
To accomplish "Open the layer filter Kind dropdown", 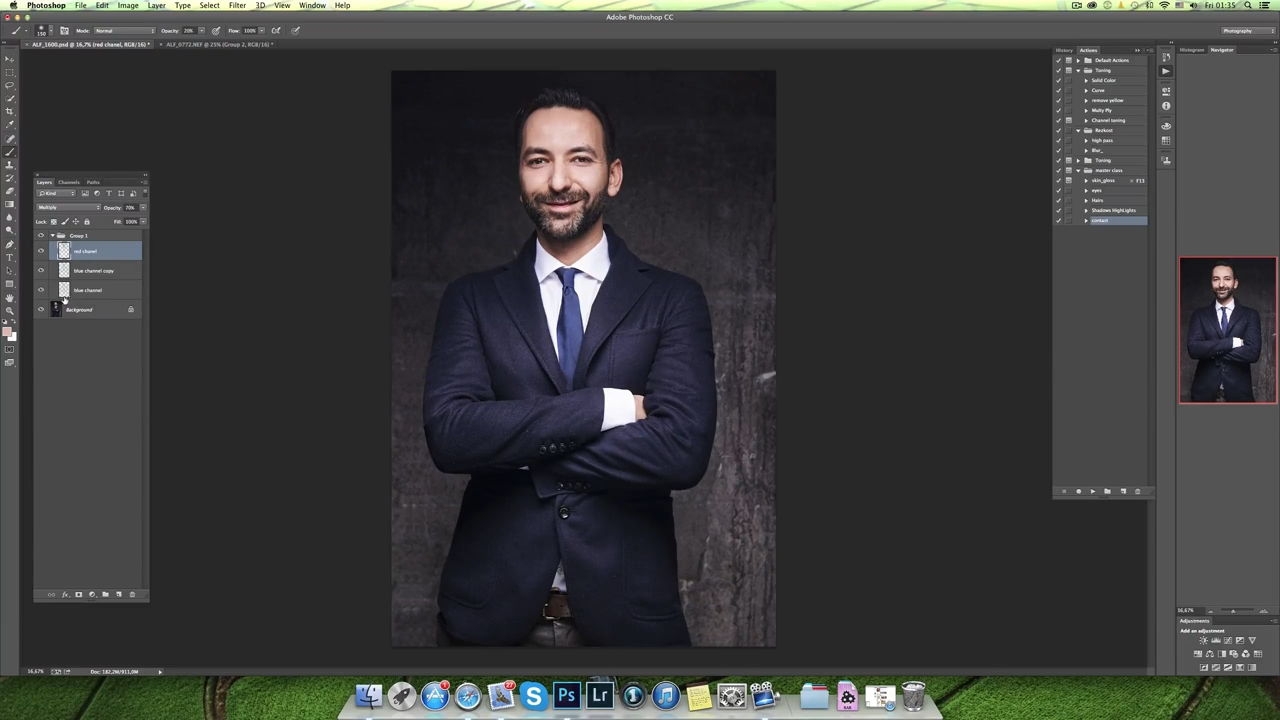I will [x=58, y=193].
